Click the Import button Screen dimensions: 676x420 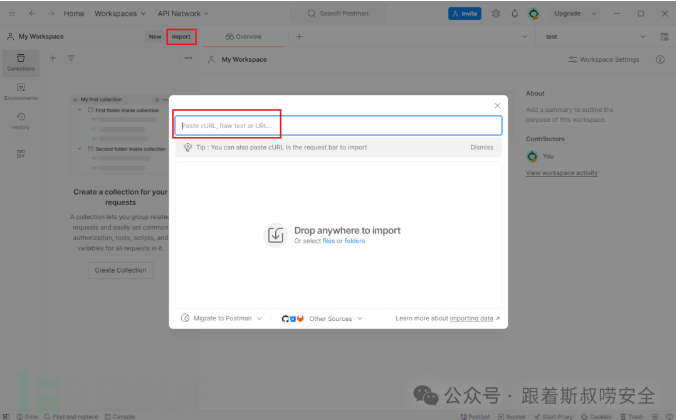click(x=181, y=37)
